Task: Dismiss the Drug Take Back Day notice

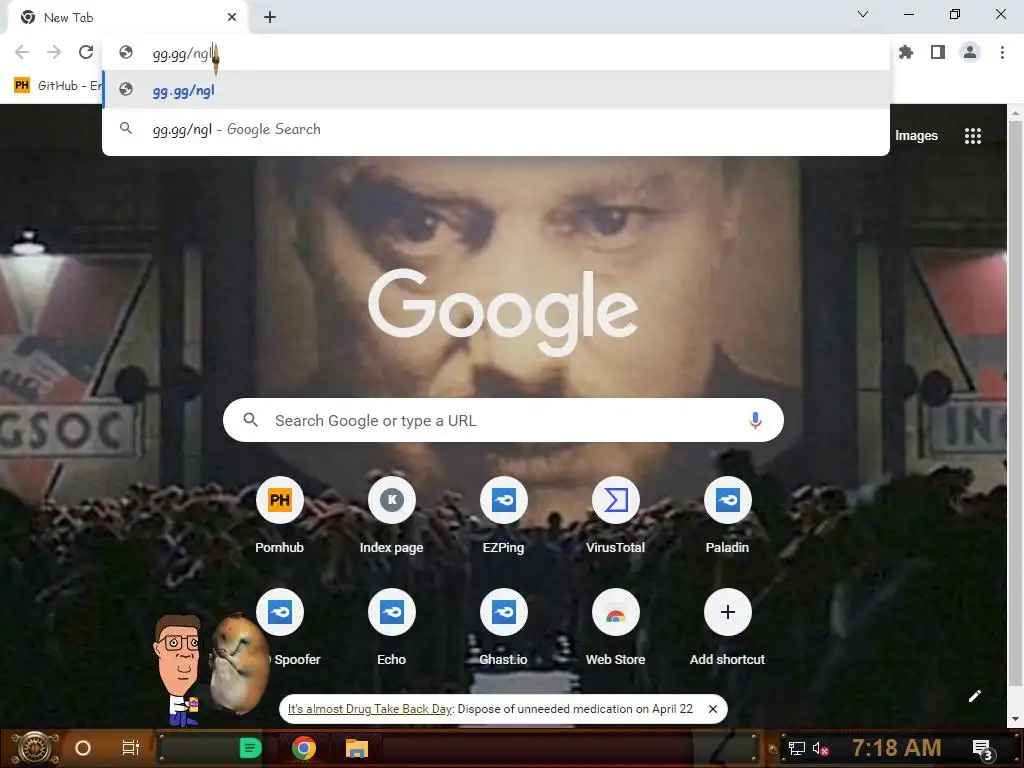Action: (x=713, y=709)
